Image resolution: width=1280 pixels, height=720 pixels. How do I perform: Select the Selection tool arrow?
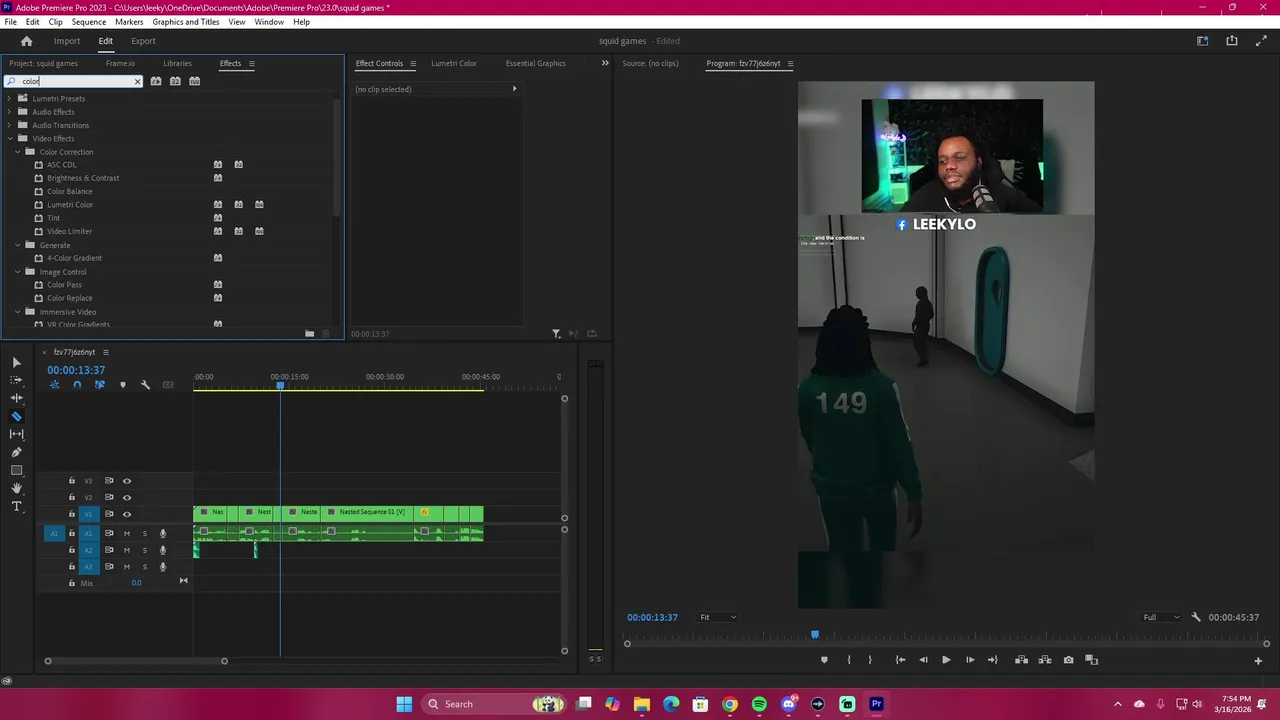point(16,362)
